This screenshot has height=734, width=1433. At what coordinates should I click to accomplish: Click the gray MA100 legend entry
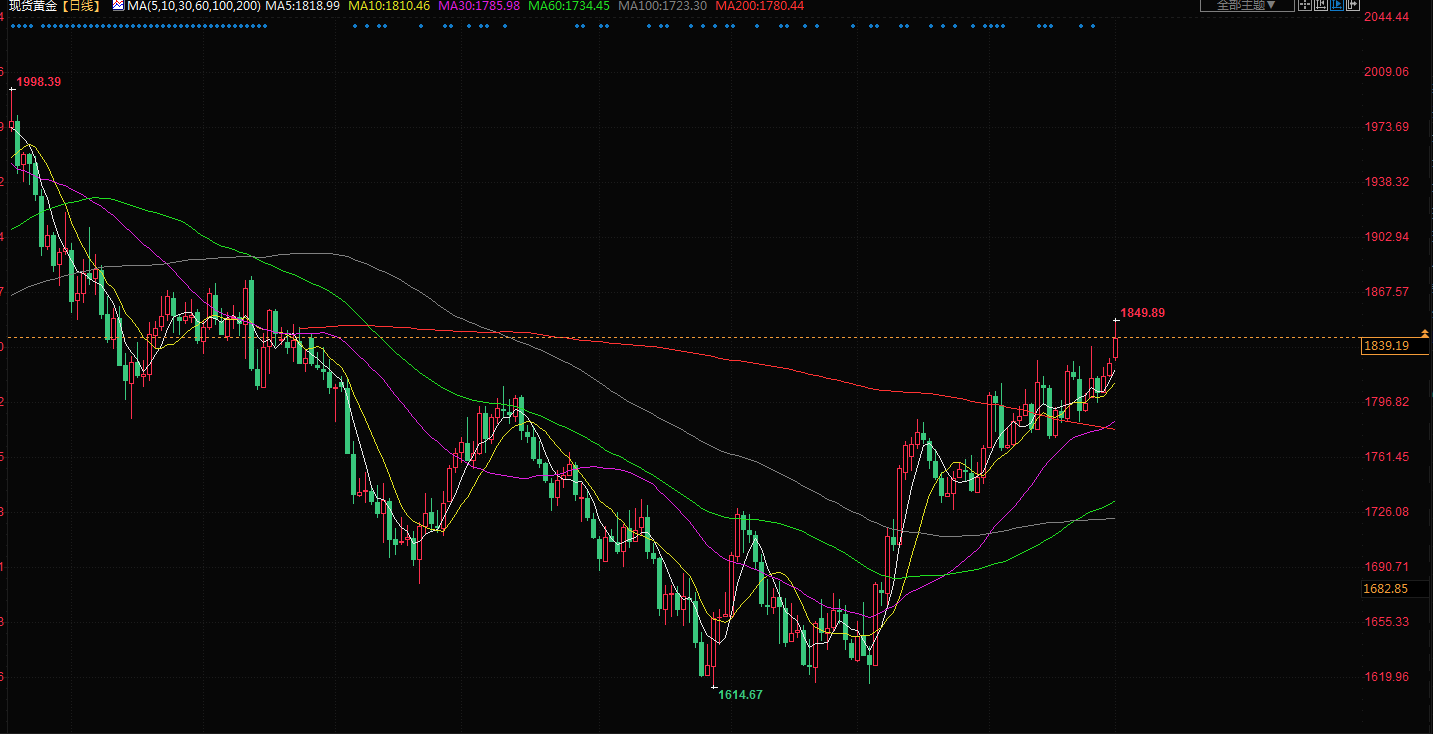coord(662,6)
